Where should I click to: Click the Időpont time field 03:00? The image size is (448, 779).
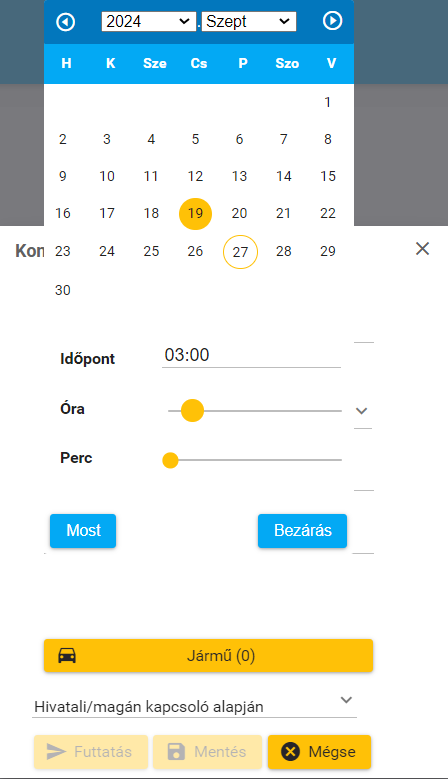(x=251, y=355)
